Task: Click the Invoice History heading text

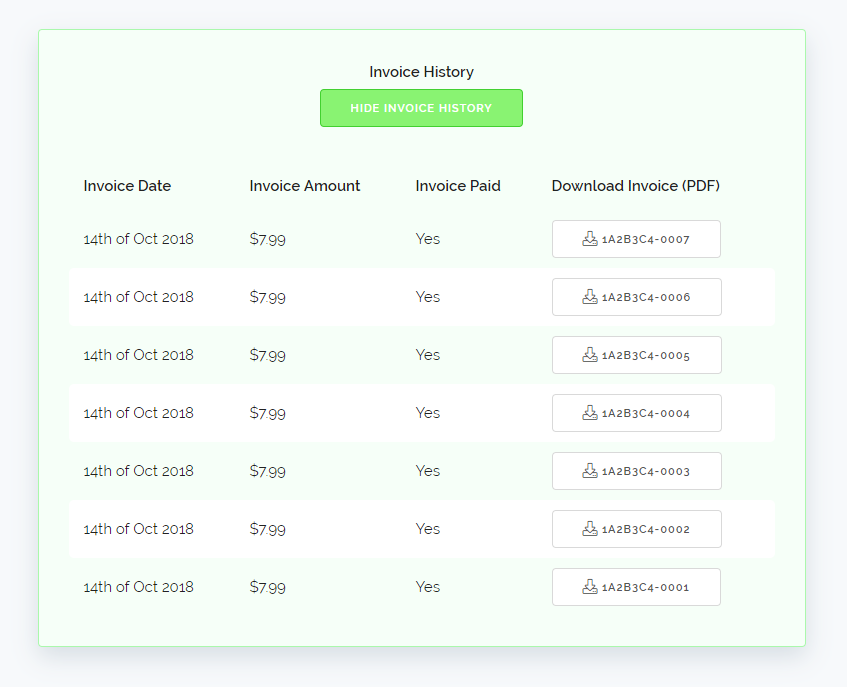Action: 421,72
